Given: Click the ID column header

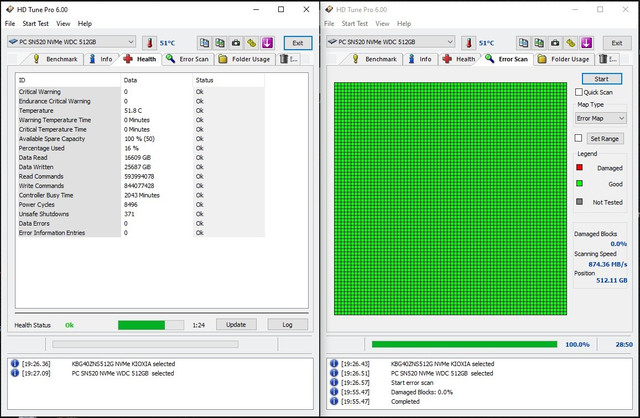Looking at the screenshot, I should click(x=69, y=80).
